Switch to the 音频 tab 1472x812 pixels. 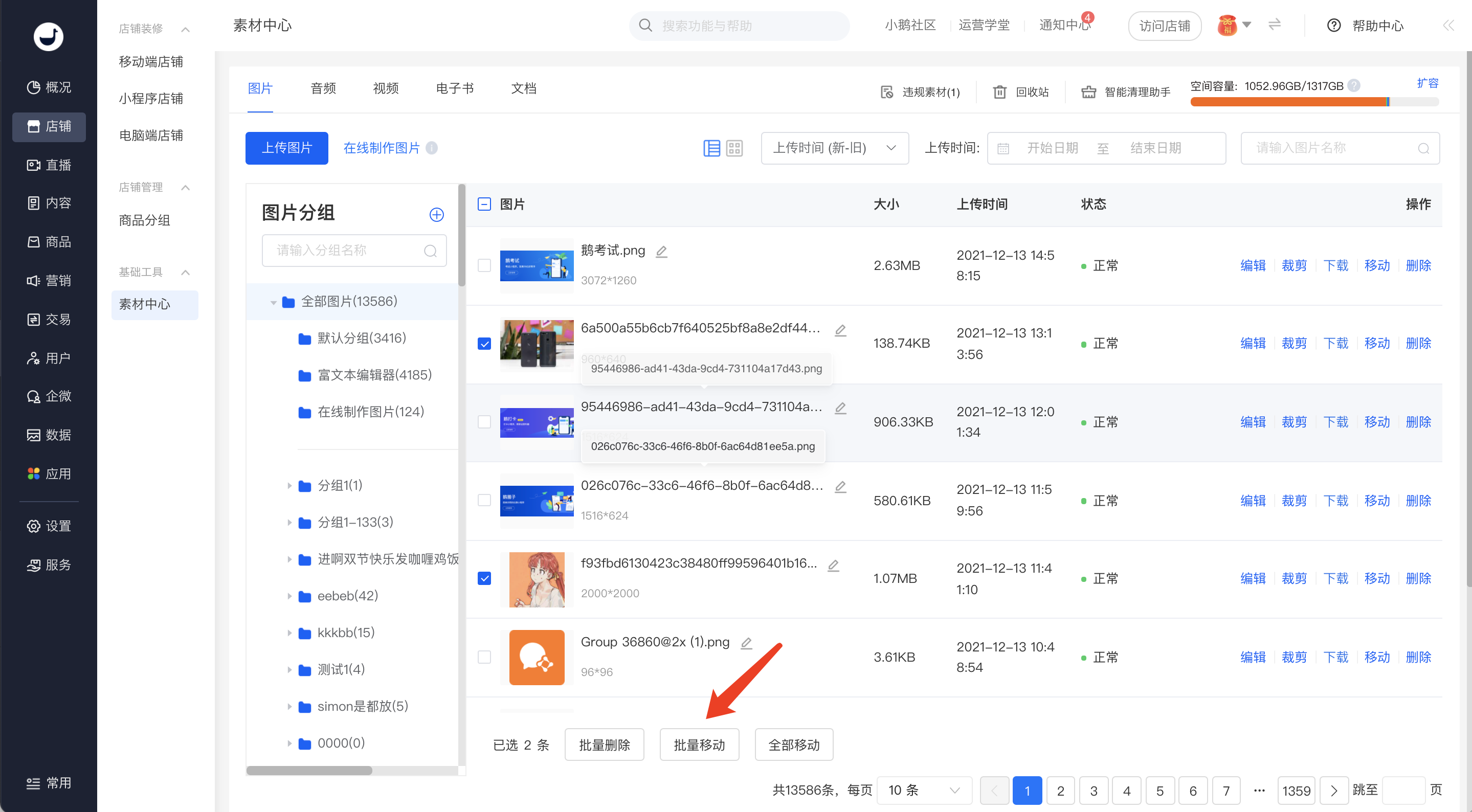[323, 88]
